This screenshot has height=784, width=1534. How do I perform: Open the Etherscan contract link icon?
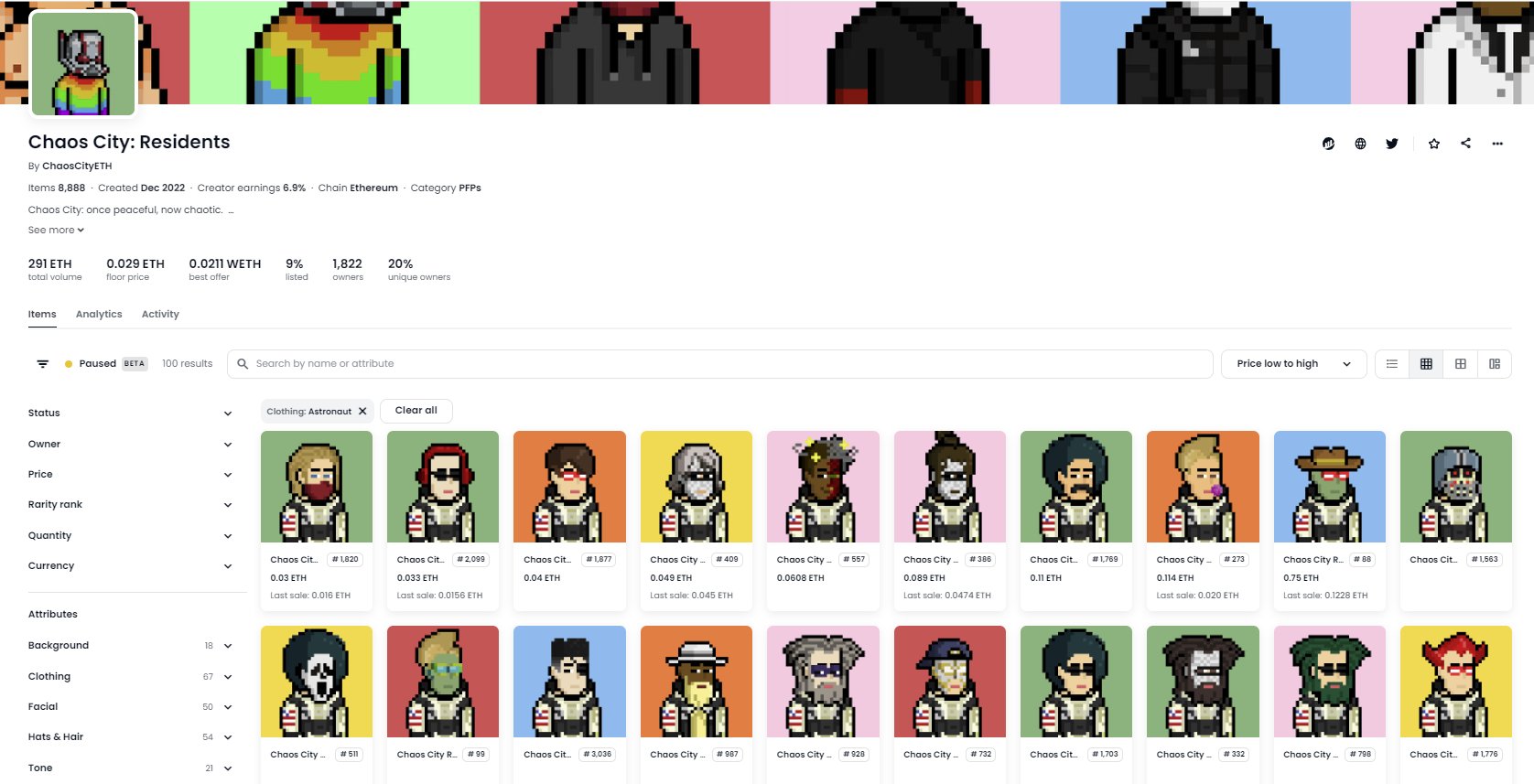1328,144
